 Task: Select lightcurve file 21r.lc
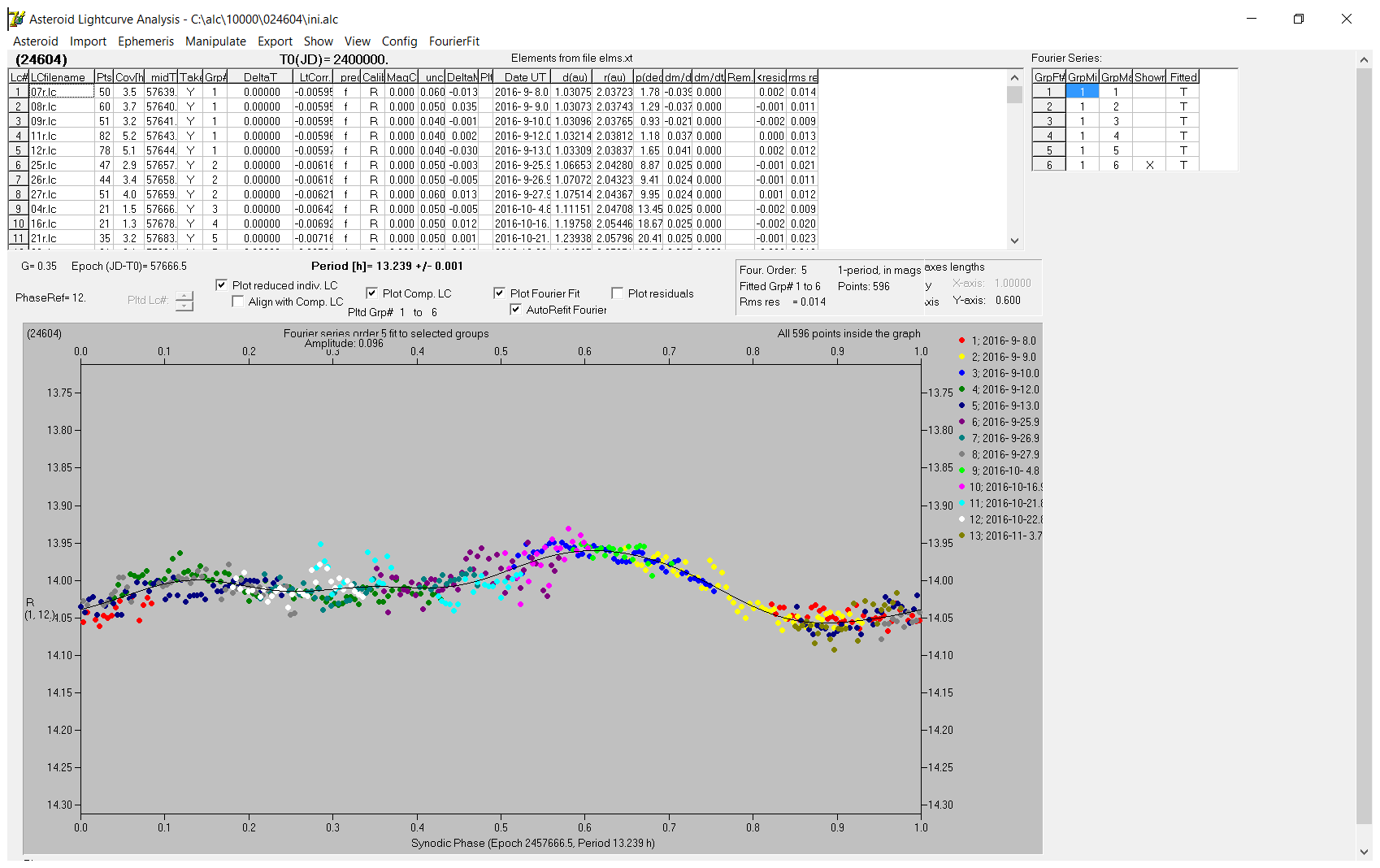click(62, 238)
